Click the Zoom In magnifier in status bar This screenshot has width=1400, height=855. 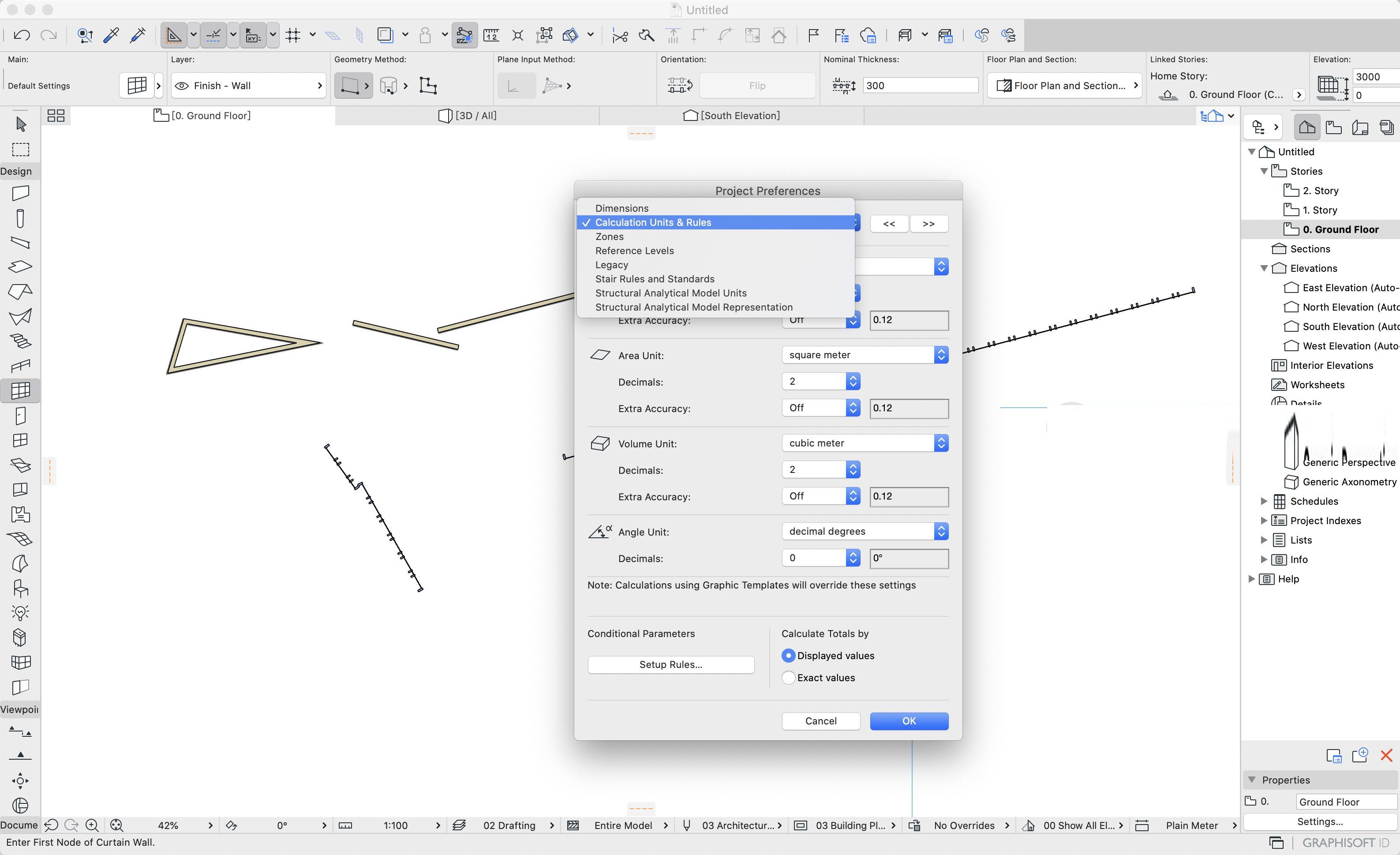coord(91,825)
